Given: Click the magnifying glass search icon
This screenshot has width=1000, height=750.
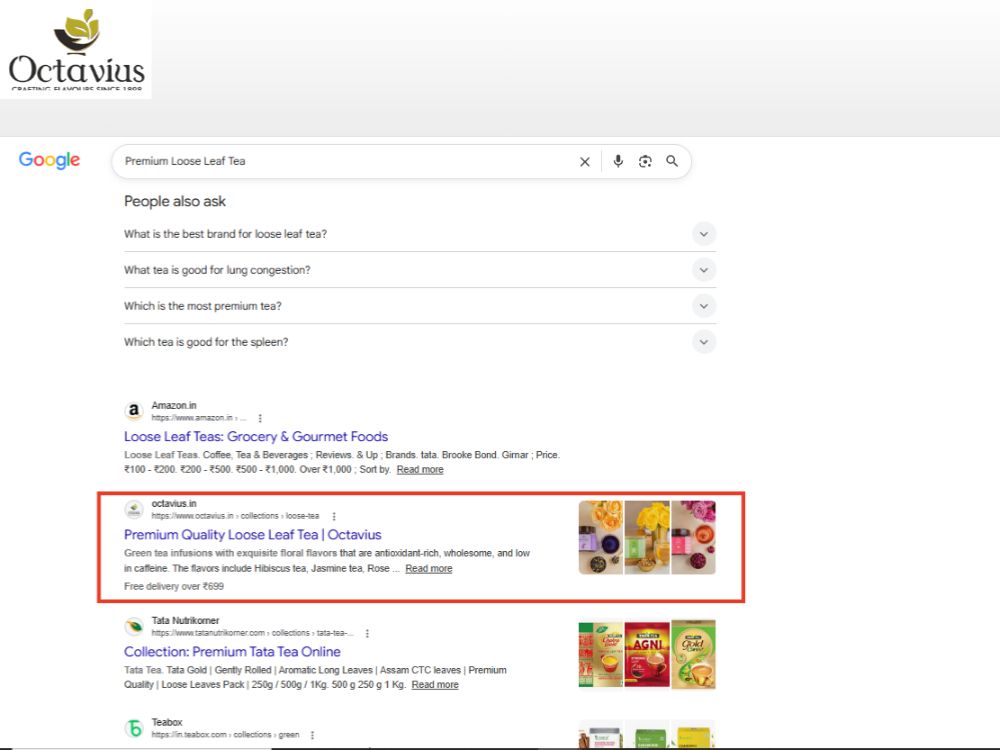Looking at the screenshot, I should (672, 161).
